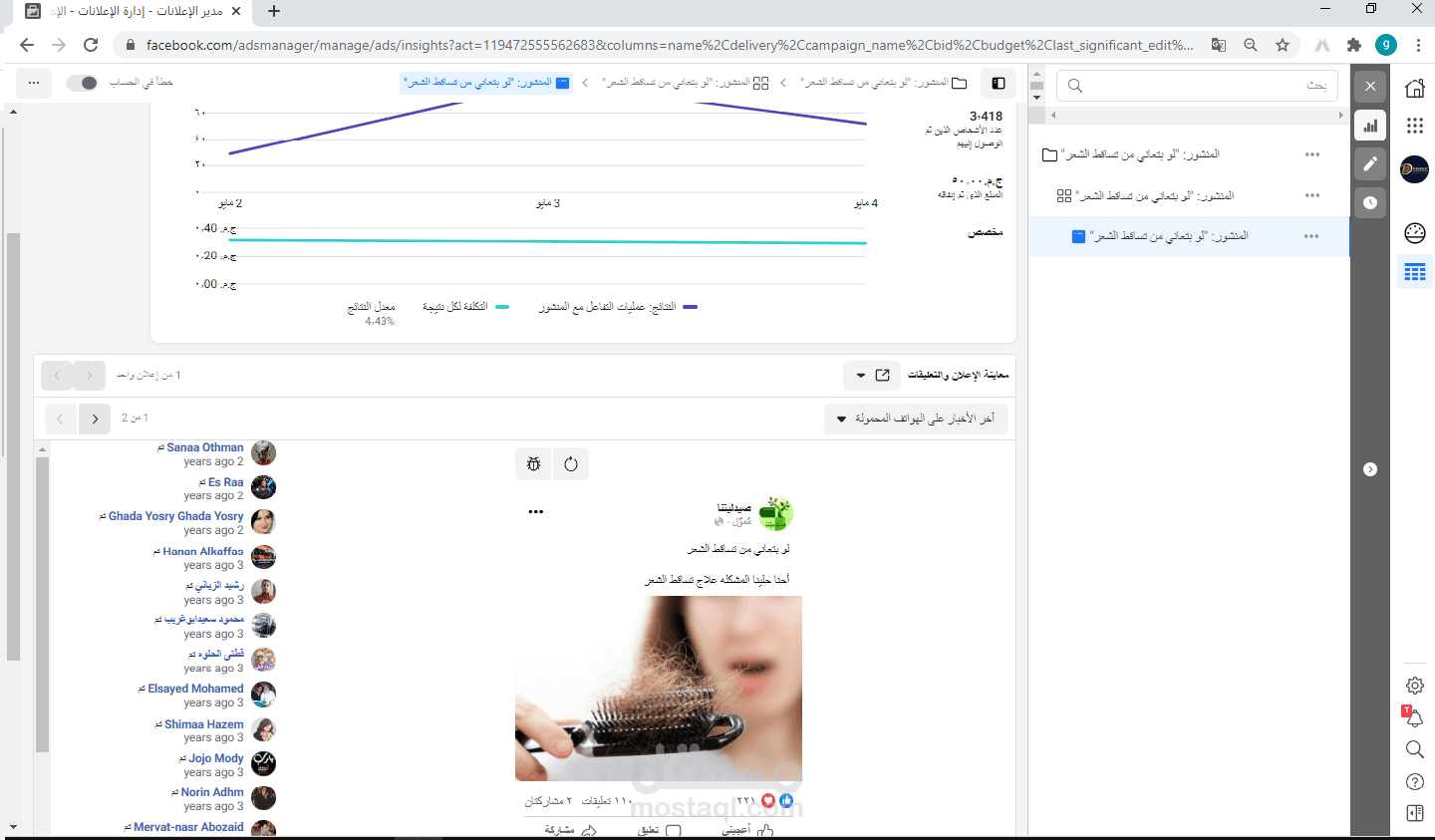The height and width of the screenshot is (840, 1435).
Task: Refresh the ad preview with circular arrow
Action: [x=571, y=464]
